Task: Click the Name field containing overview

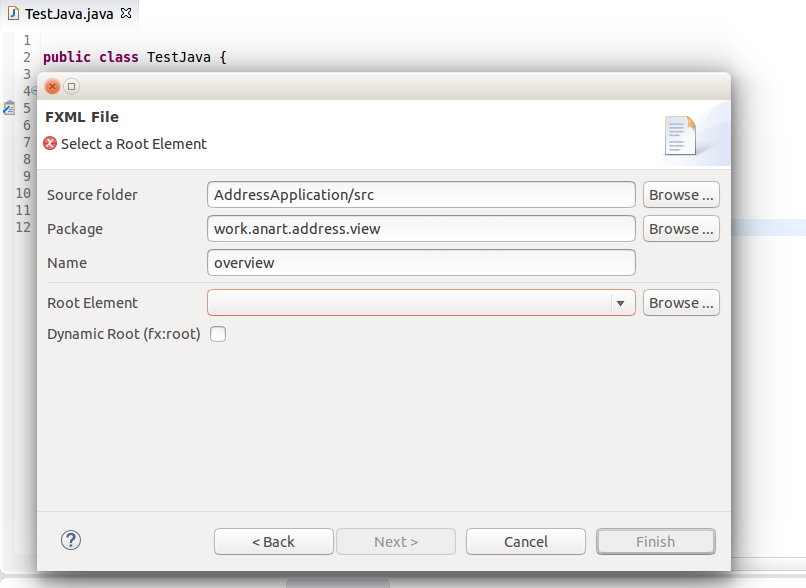Action: pyautogui.click(x=422, y=263)
